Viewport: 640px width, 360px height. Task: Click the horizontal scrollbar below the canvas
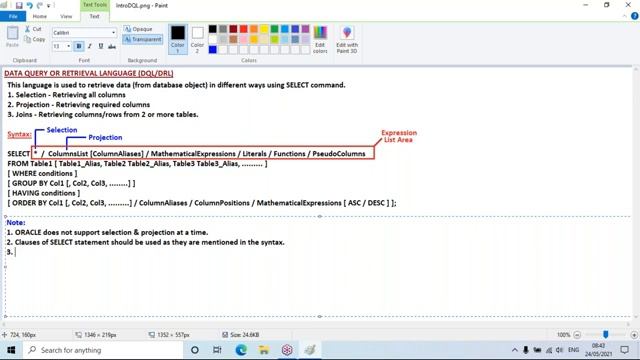click(x=316, y=324)
